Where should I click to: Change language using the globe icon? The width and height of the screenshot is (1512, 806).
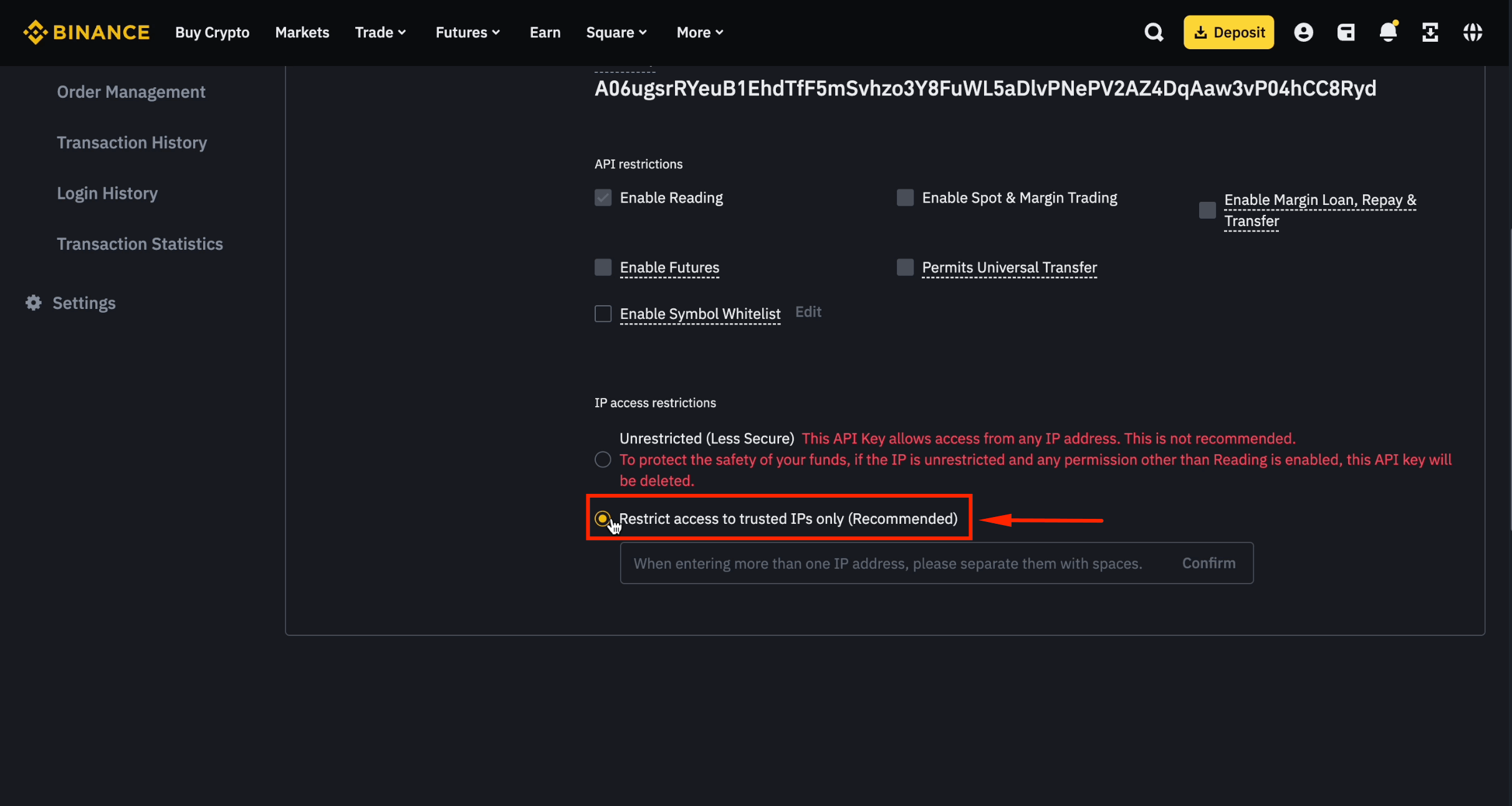tap(1474, 32)
